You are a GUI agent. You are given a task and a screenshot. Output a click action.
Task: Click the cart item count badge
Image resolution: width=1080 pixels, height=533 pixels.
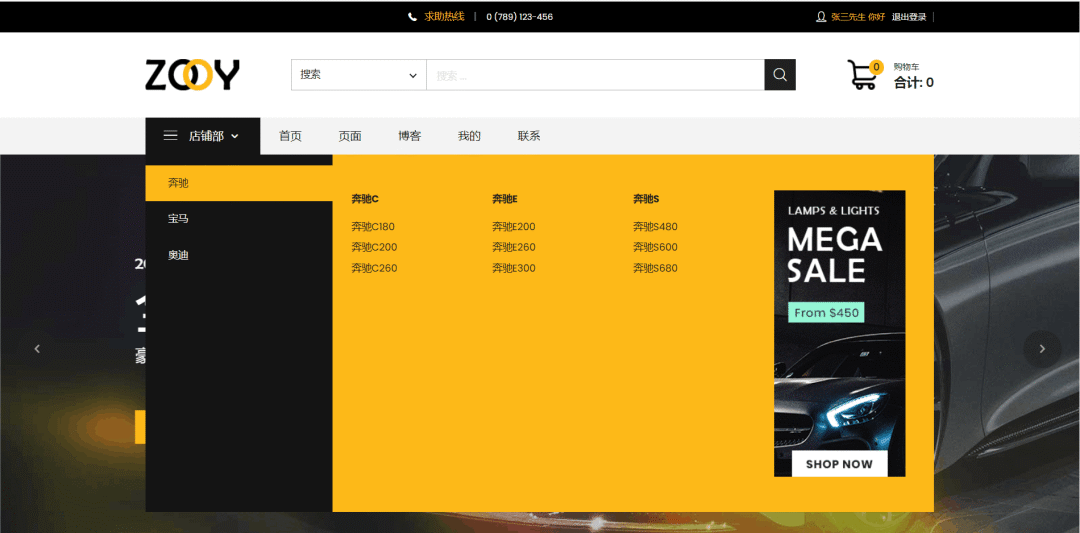coord(876,67)
